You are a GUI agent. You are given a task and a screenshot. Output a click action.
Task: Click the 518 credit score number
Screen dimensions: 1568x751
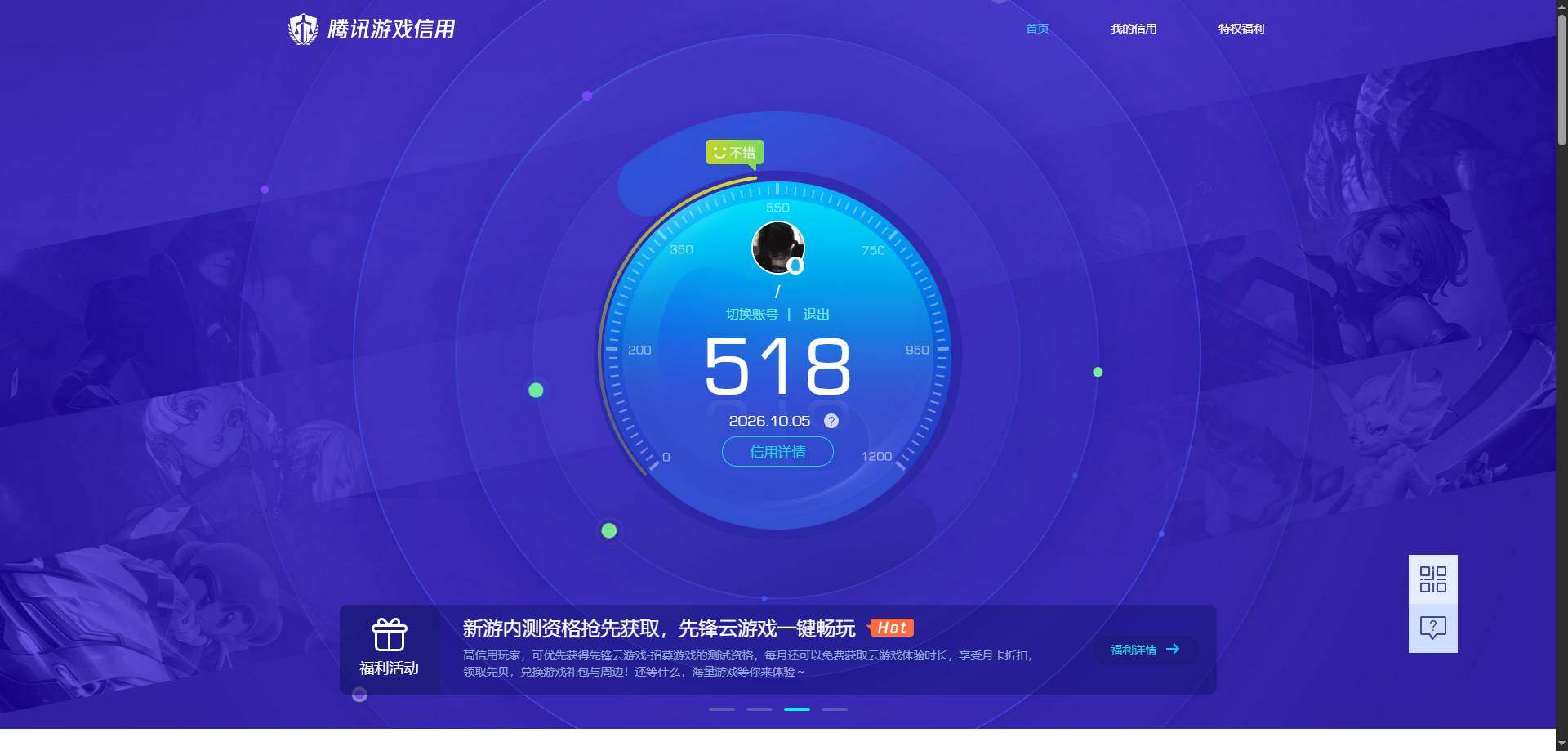[x=777, y=367]
